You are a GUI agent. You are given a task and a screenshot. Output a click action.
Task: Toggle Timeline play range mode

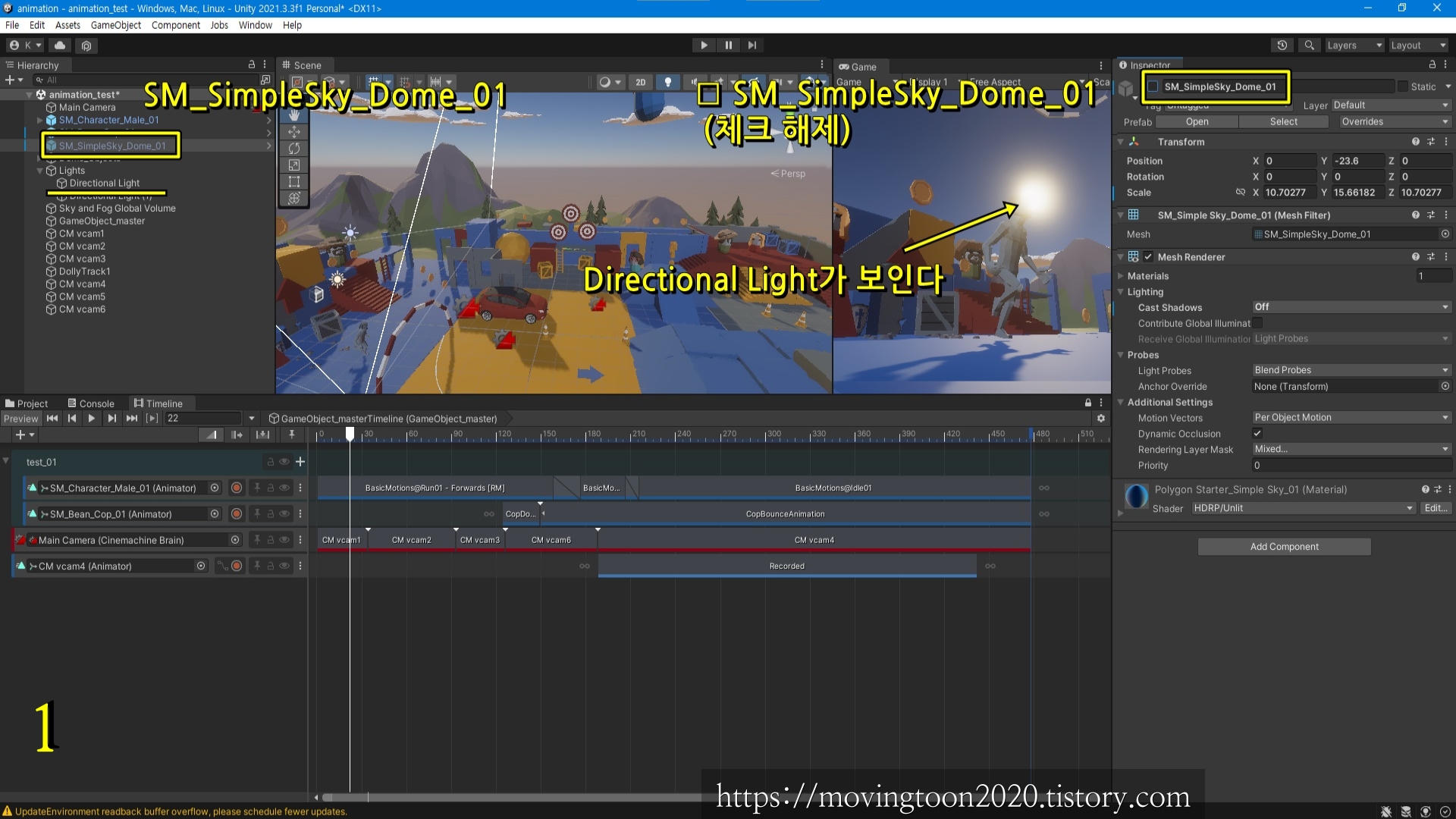(x=152, y=419)
